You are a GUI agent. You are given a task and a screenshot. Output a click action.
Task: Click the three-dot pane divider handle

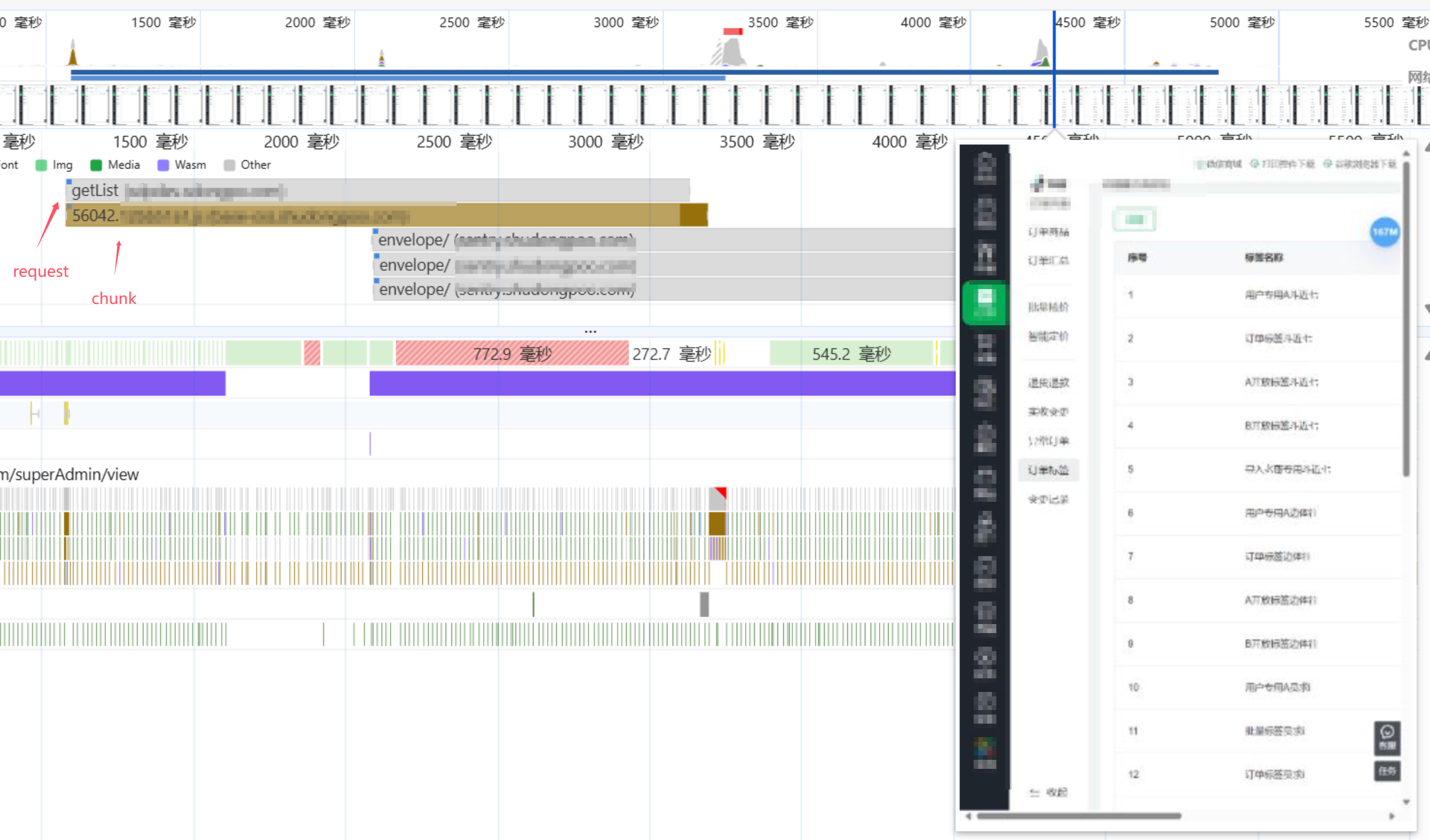[x=590, y=332]
